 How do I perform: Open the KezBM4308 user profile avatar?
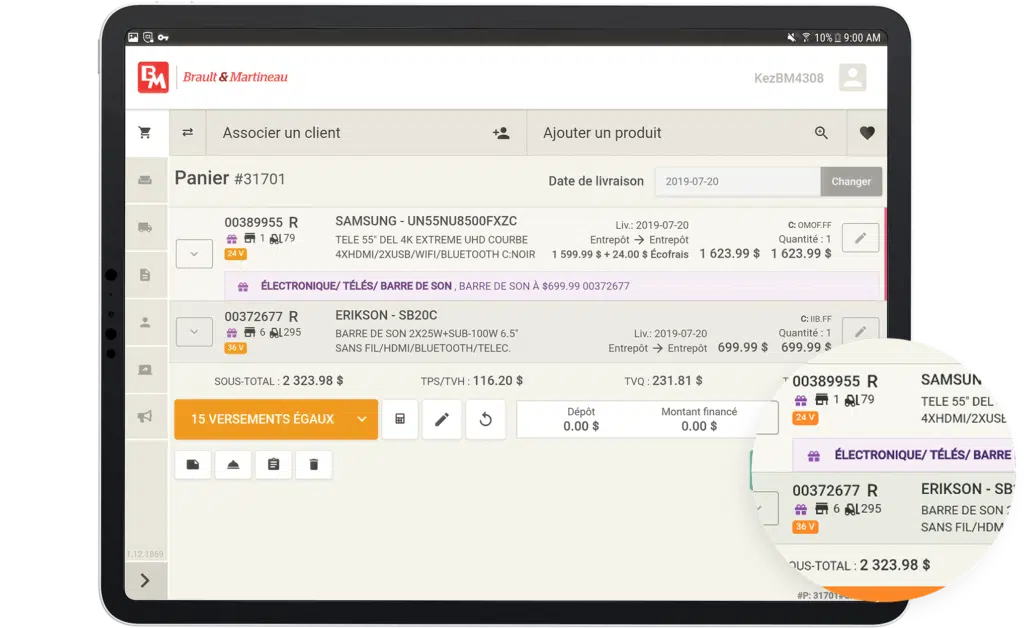coord(852,78)
